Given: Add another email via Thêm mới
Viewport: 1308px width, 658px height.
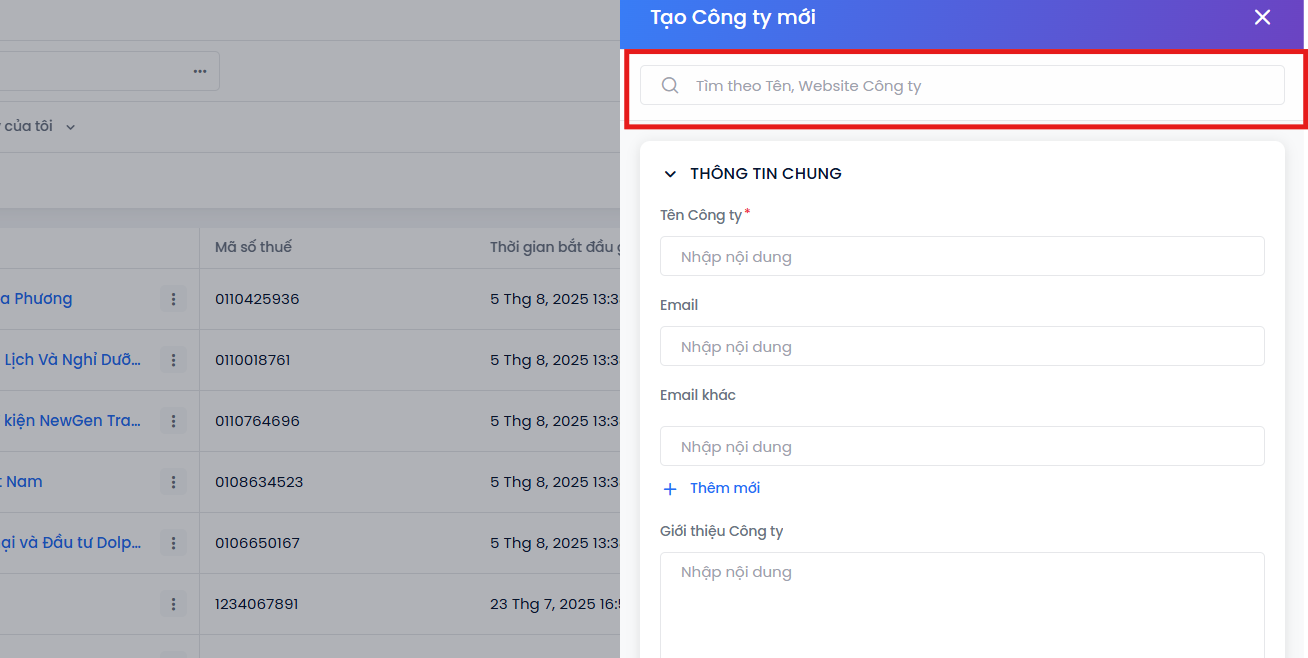Looking at the screenshot, I should 724,488.
